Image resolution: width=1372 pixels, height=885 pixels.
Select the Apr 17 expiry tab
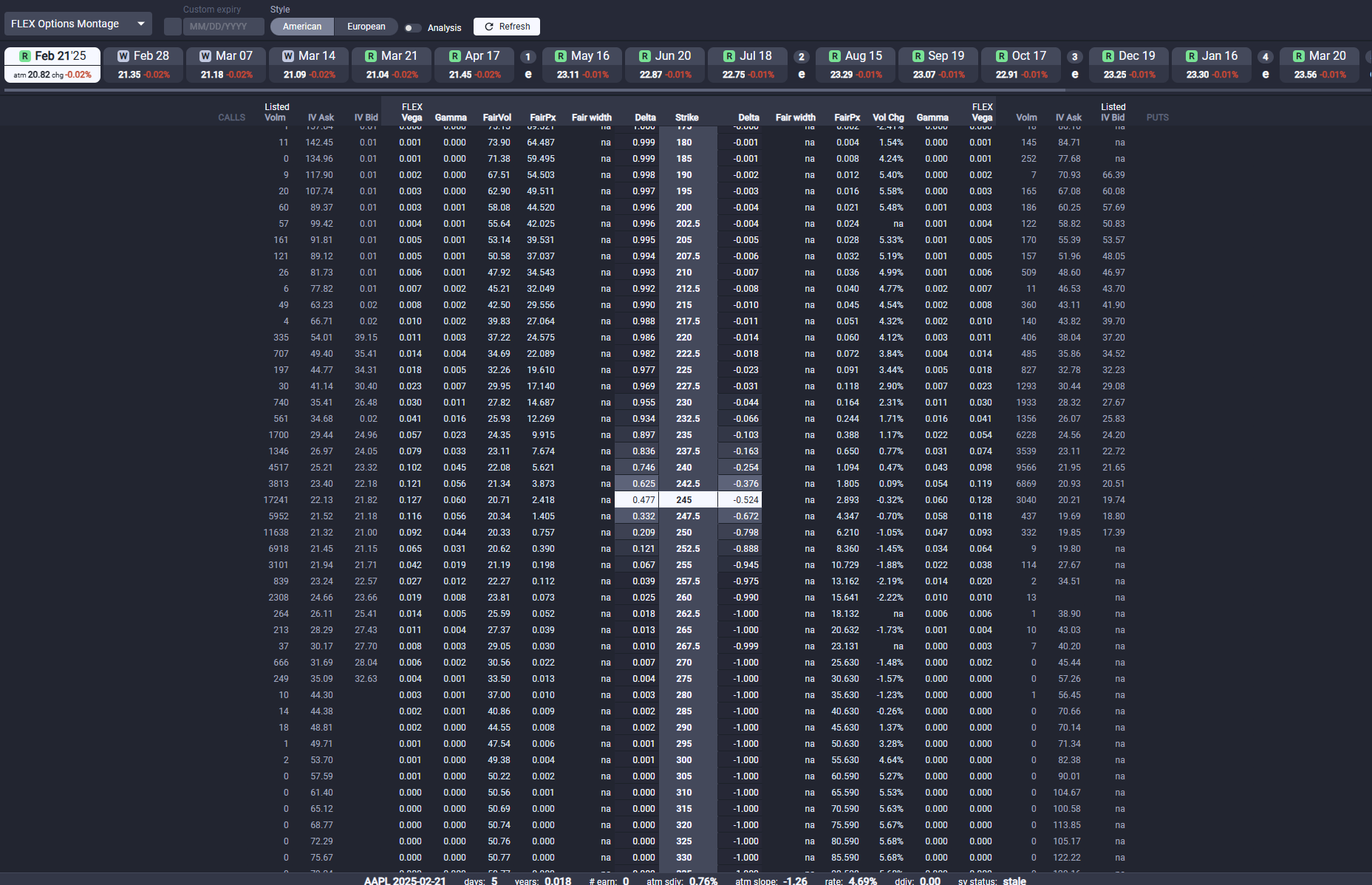pyautogui.click(x=474, y=64)
